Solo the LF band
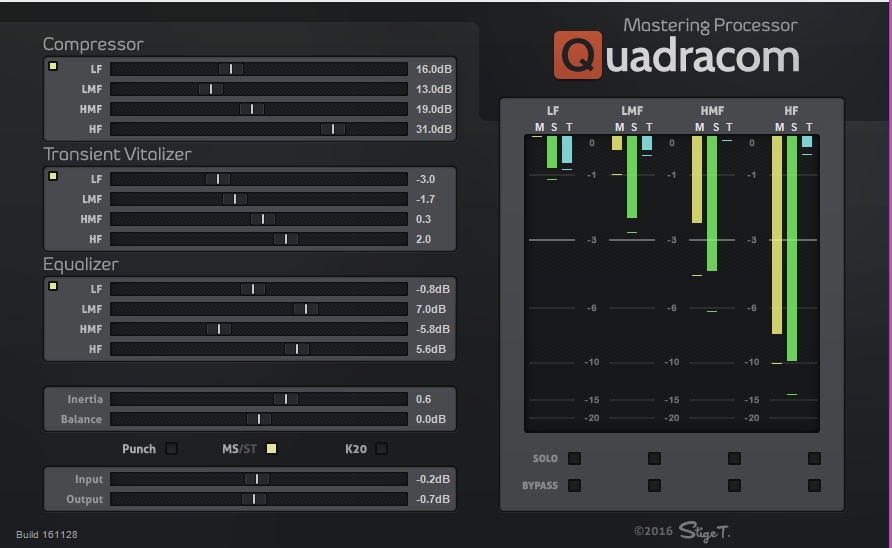 pyautogui.click(x=575, y=458)
